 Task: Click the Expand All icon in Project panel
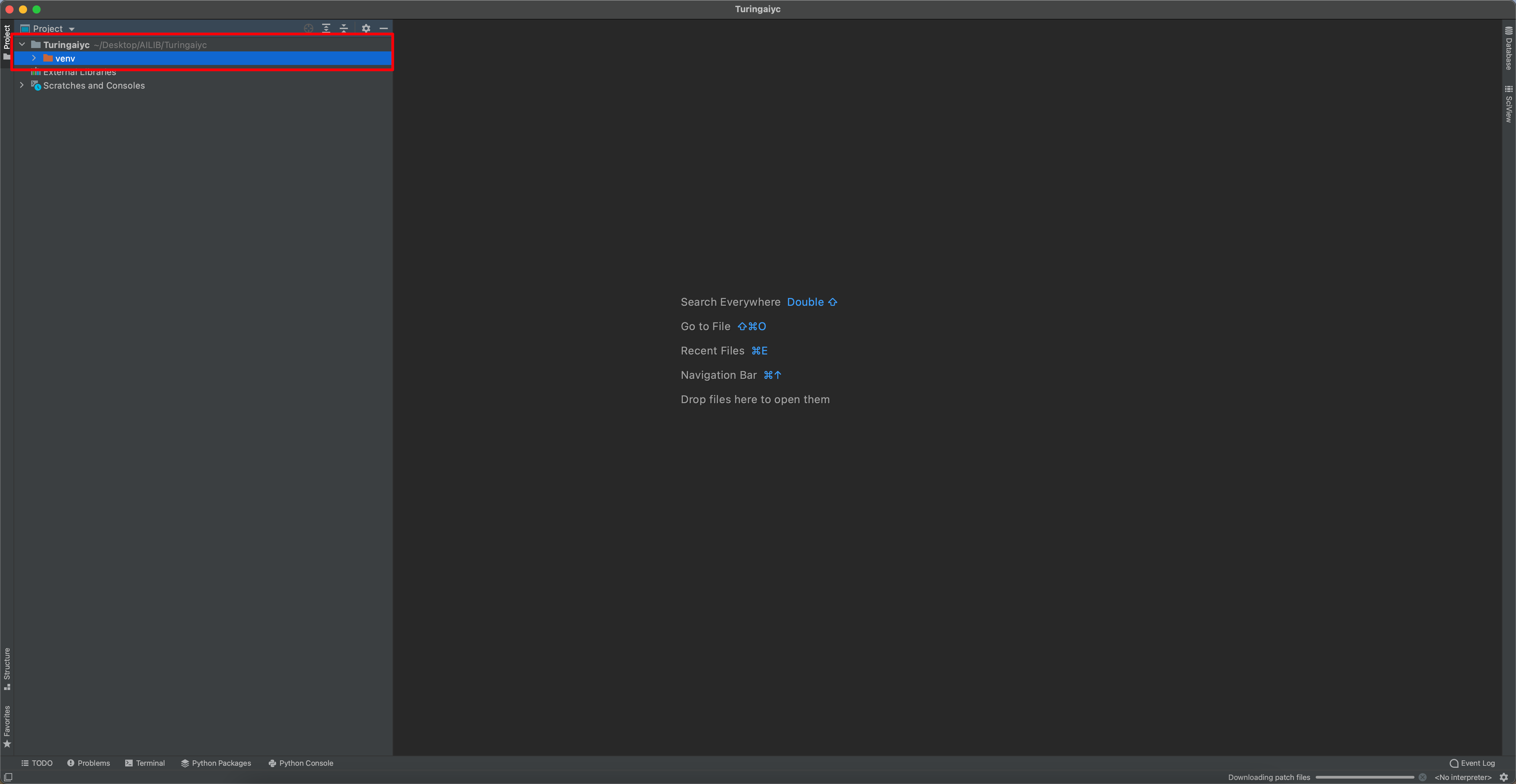(x=326, y=28)
